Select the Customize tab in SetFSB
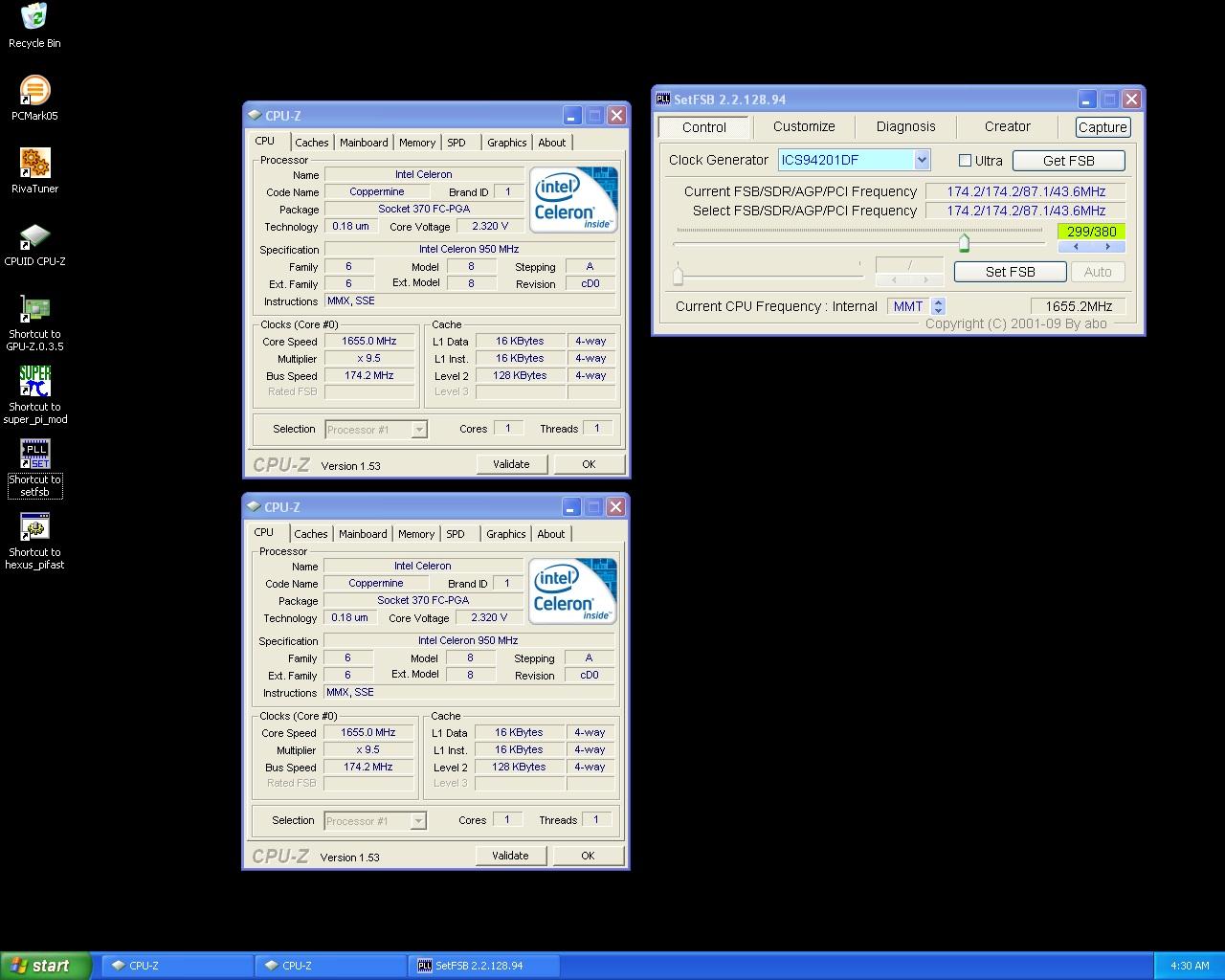 [804, 126]
